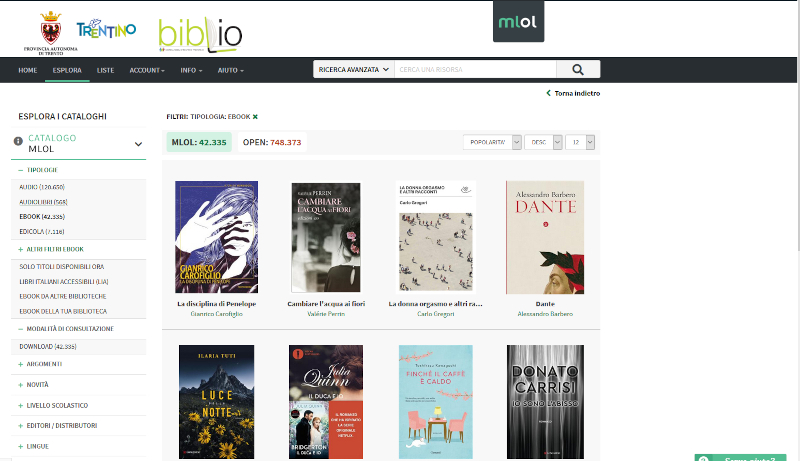Select the Download (42.335) filter

click(48, 346)
